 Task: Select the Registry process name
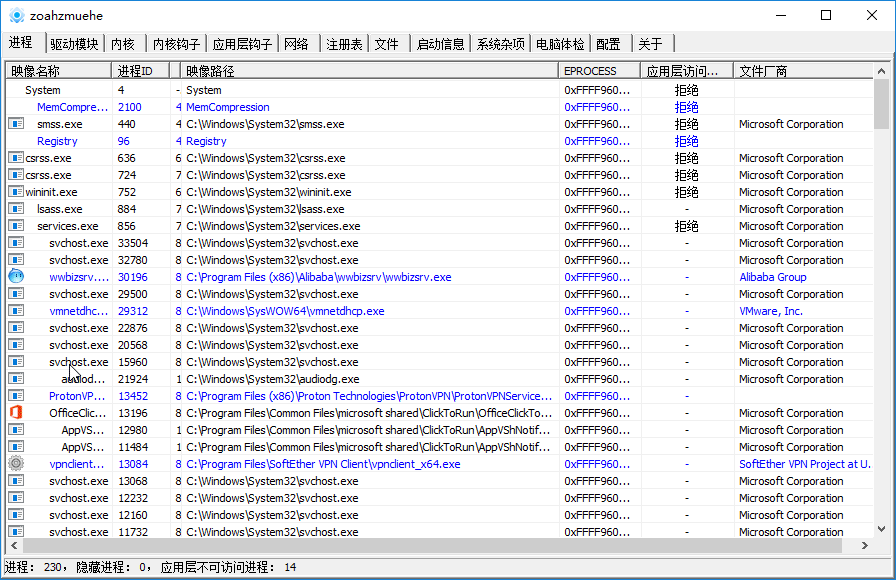(57, 141)
